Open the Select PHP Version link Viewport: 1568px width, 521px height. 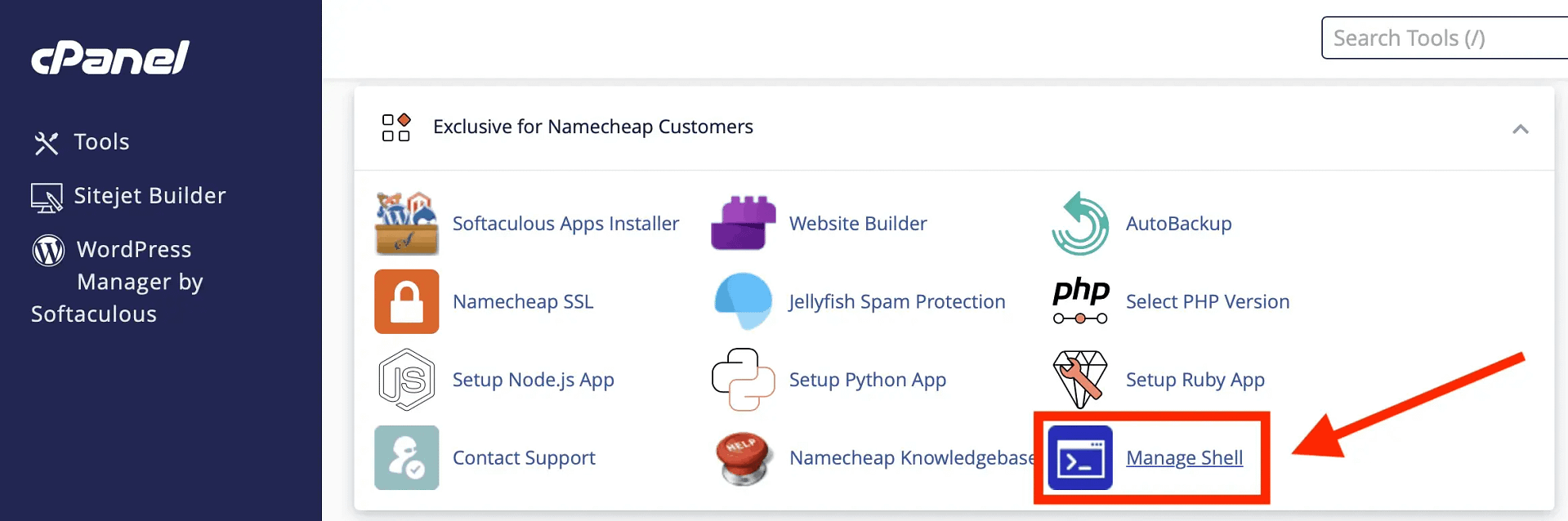[x=1208, y=302]
